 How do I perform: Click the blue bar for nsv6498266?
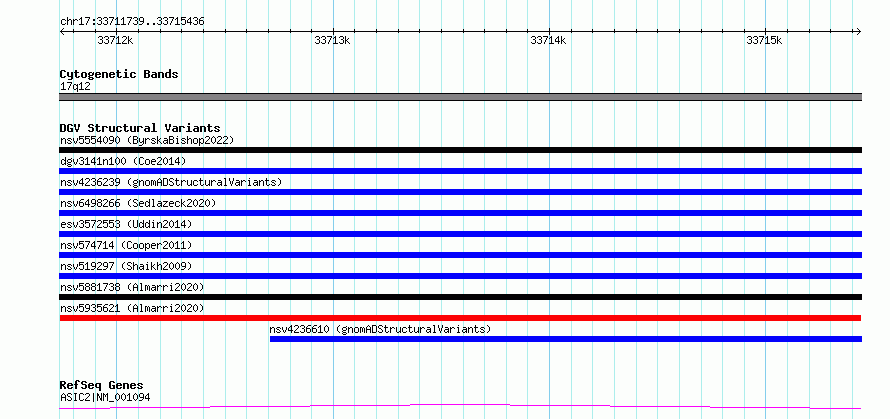point(461,213)
